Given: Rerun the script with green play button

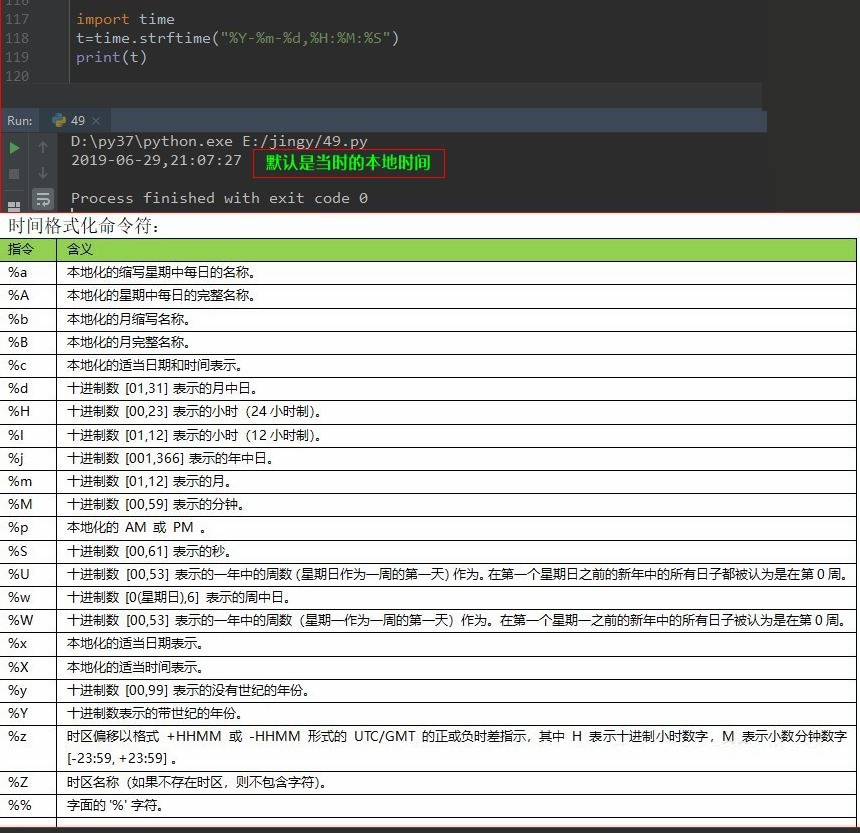Looking at the screenshot, I should point(14,148).
